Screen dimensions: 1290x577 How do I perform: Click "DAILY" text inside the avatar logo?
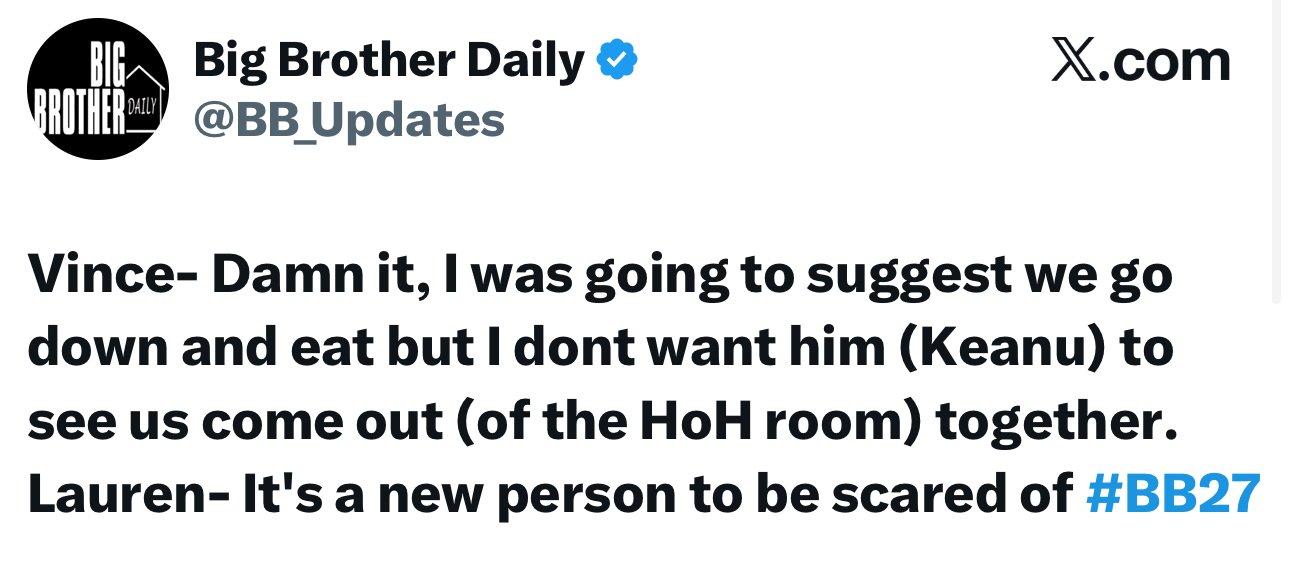click(x=141, y=105)
